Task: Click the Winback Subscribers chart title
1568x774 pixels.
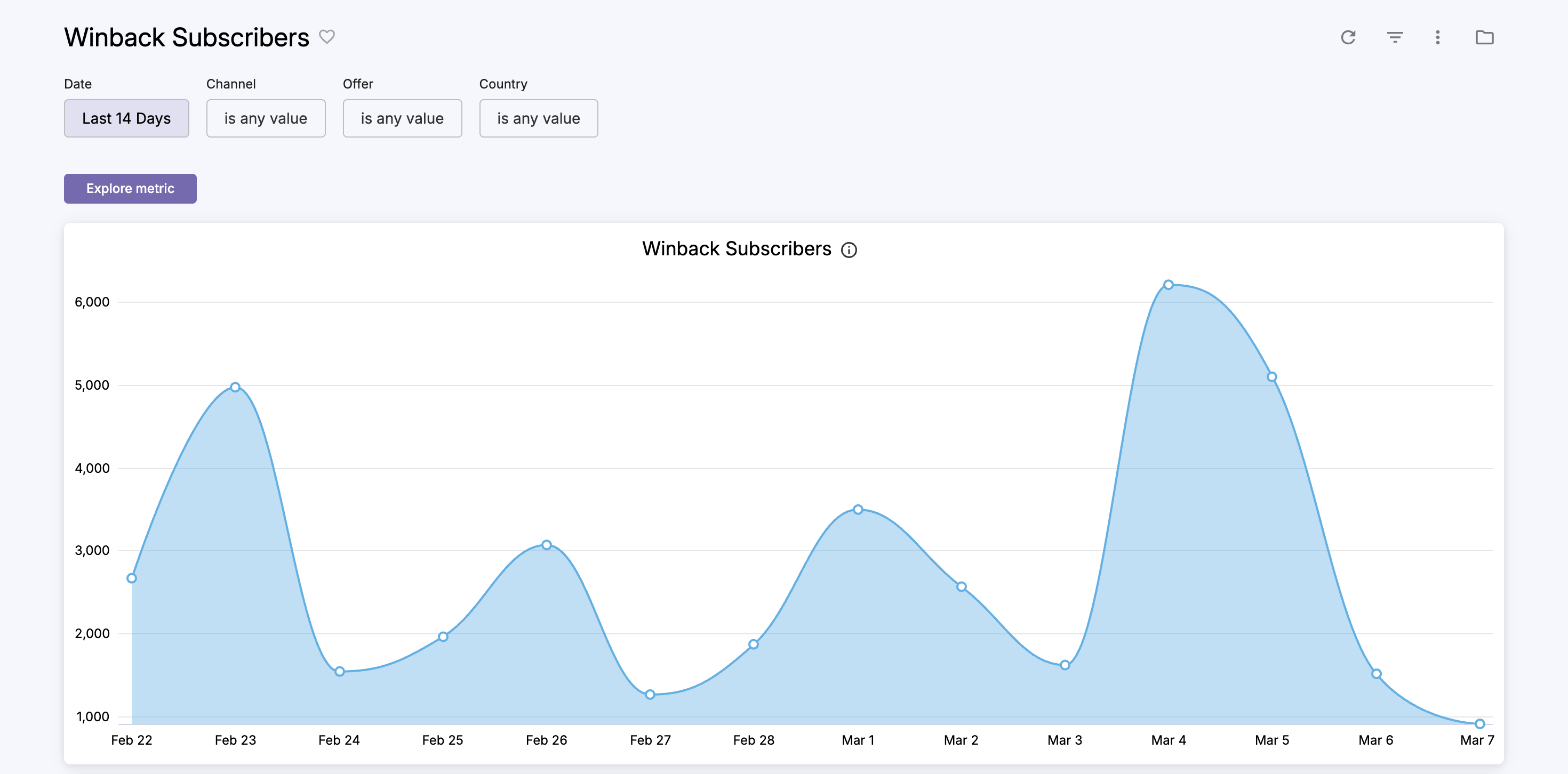Action: tap(737, 249)
